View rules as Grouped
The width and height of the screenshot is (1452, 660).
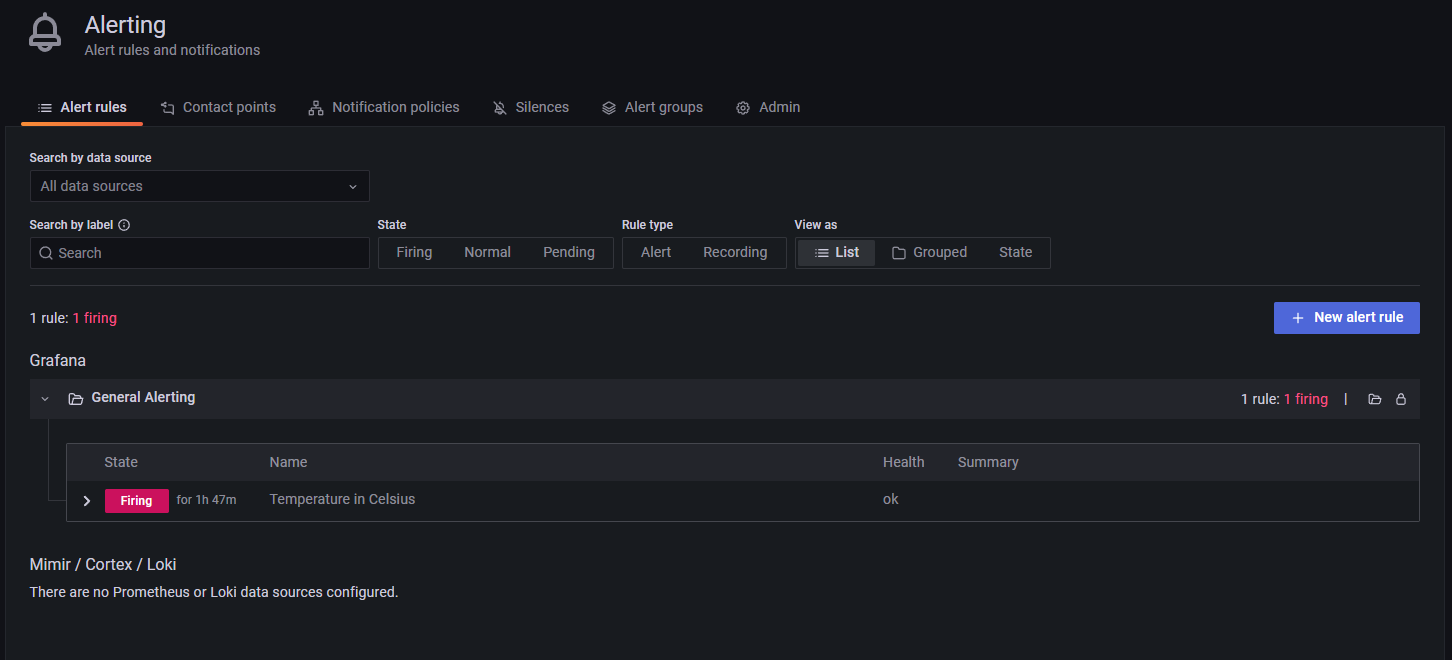(x=929, y=253)
